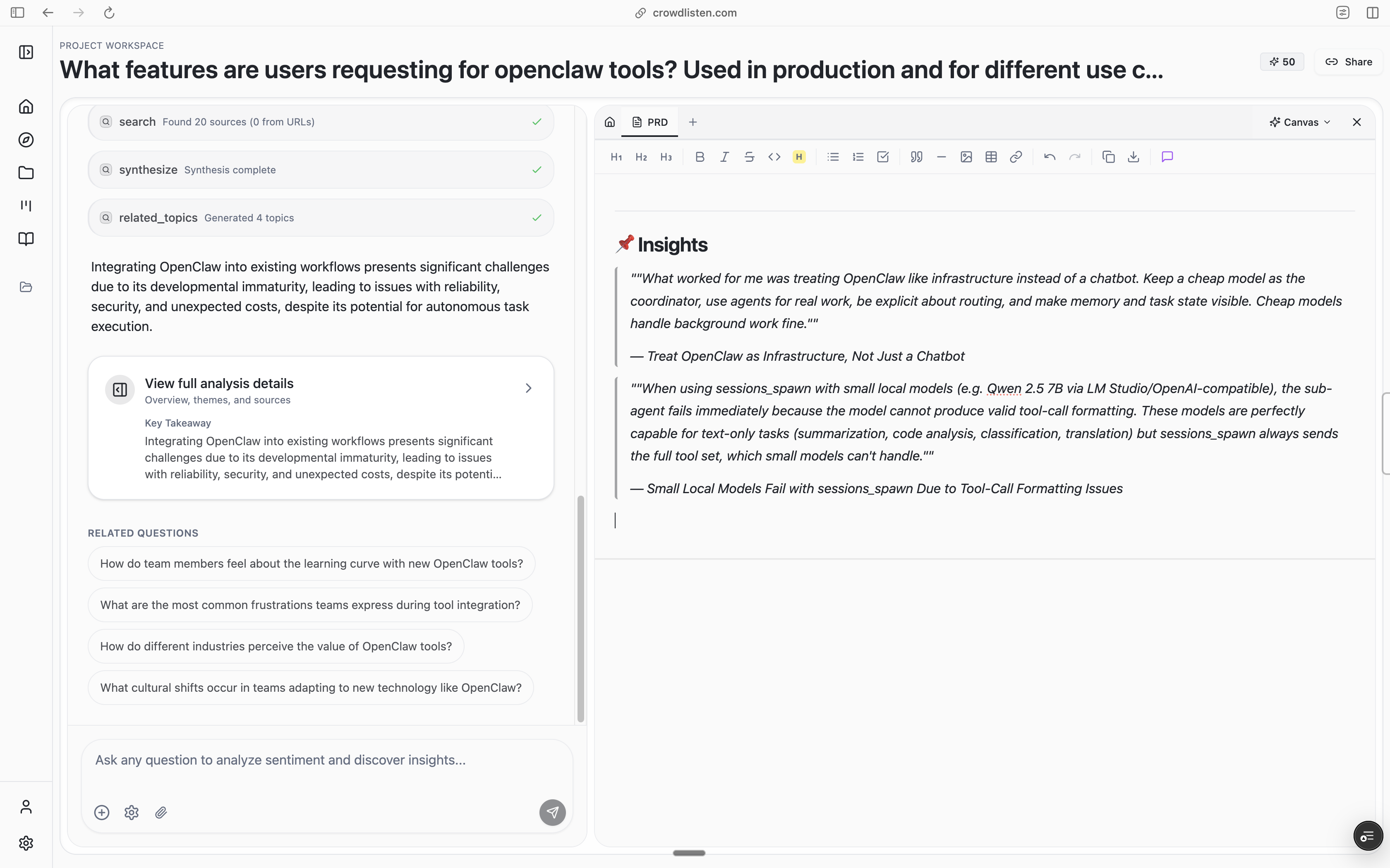Insert a task checkbox list
This screenshot has width=1390, height=868.
coord(883,157)
